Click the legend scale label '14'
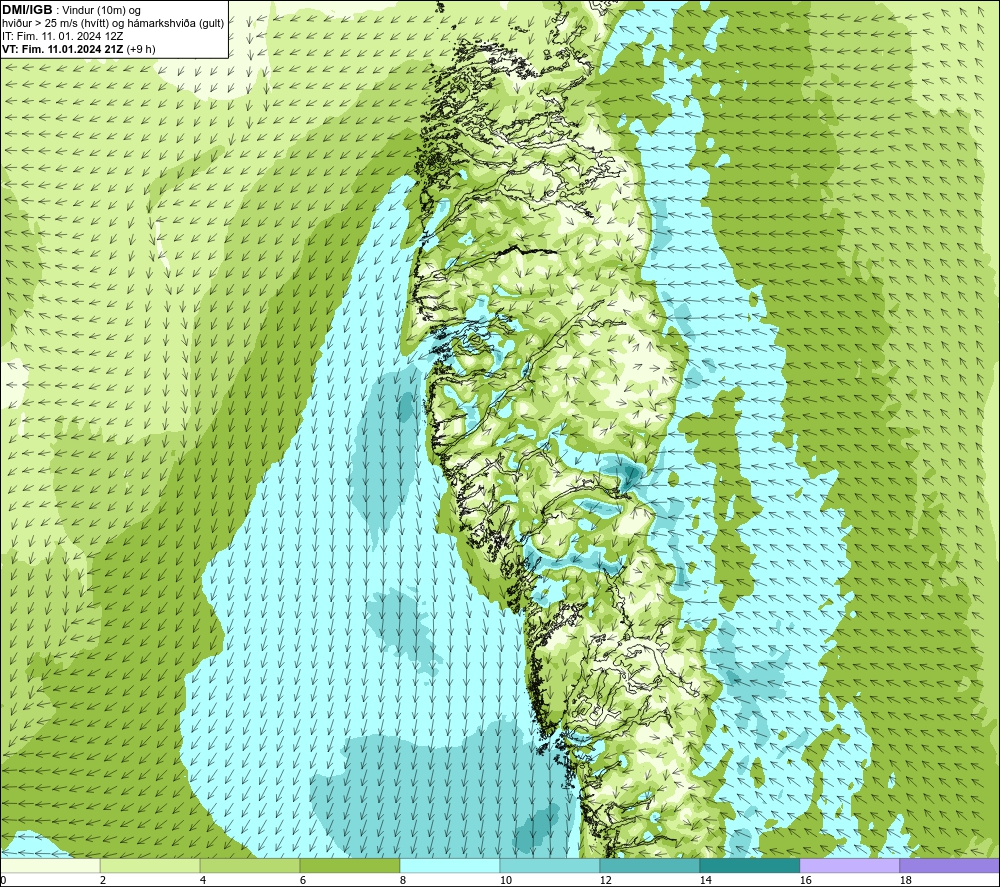 click(x=705, y=880)
